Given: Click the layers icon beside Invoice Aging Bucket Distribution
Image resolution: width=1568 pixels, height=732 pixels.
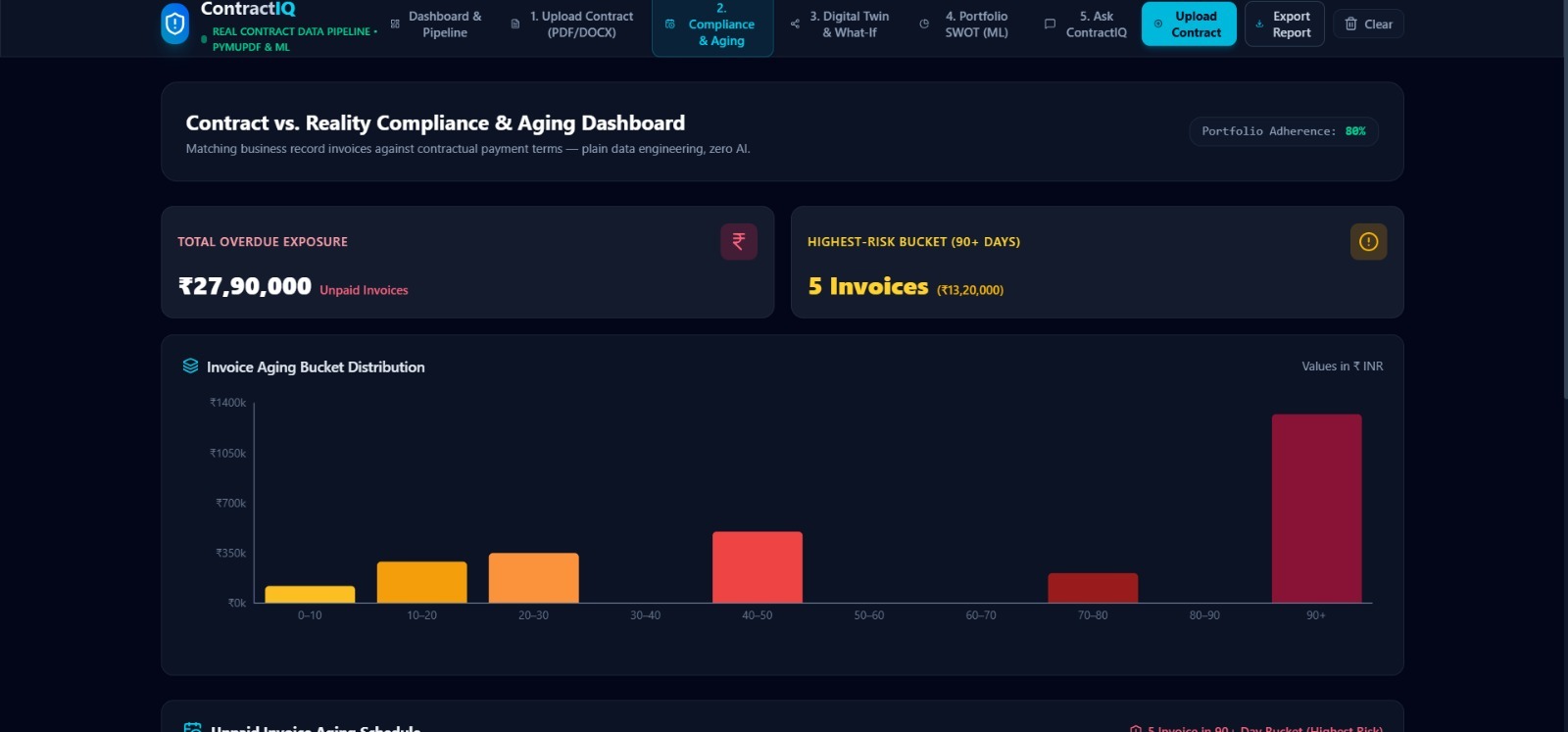Looking at the screenshot, I should click(191, 366).
